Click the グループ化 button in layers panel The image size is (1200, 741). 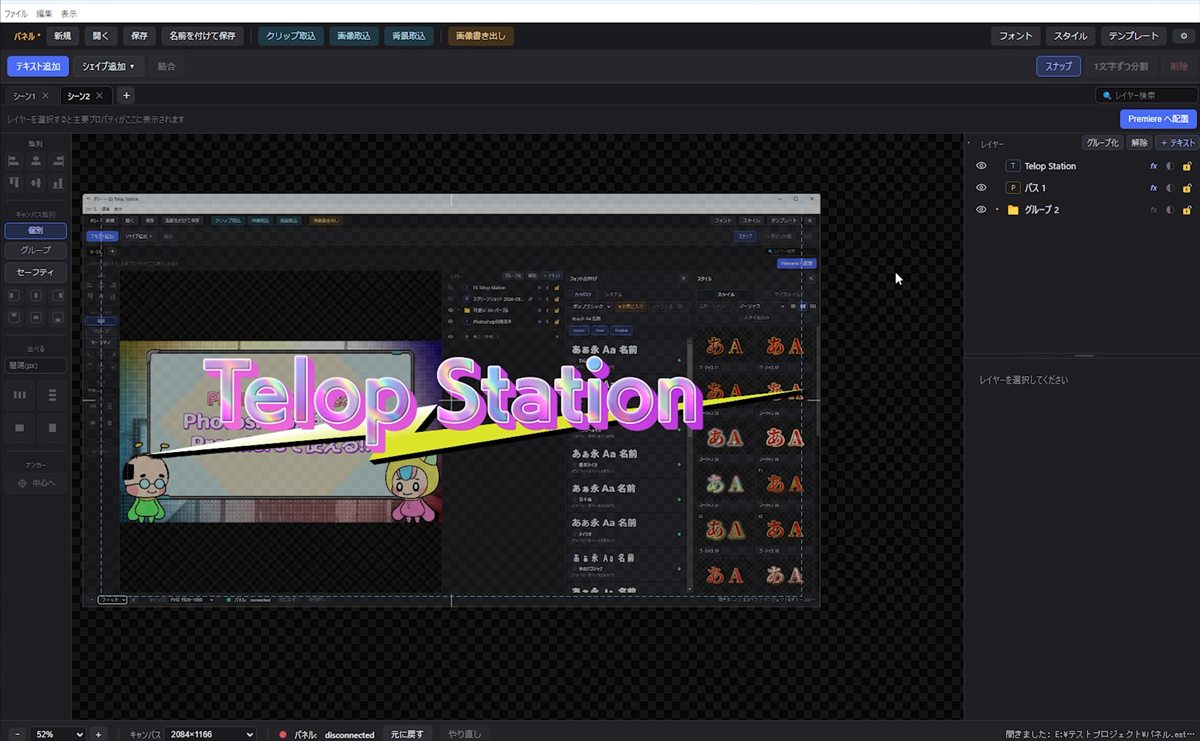coord(1103,143)
